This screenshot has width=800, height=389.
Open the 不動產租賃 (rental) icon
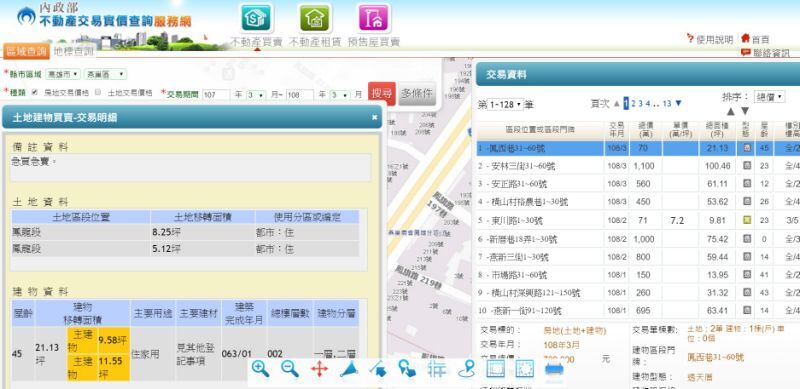tap(315, 18)
